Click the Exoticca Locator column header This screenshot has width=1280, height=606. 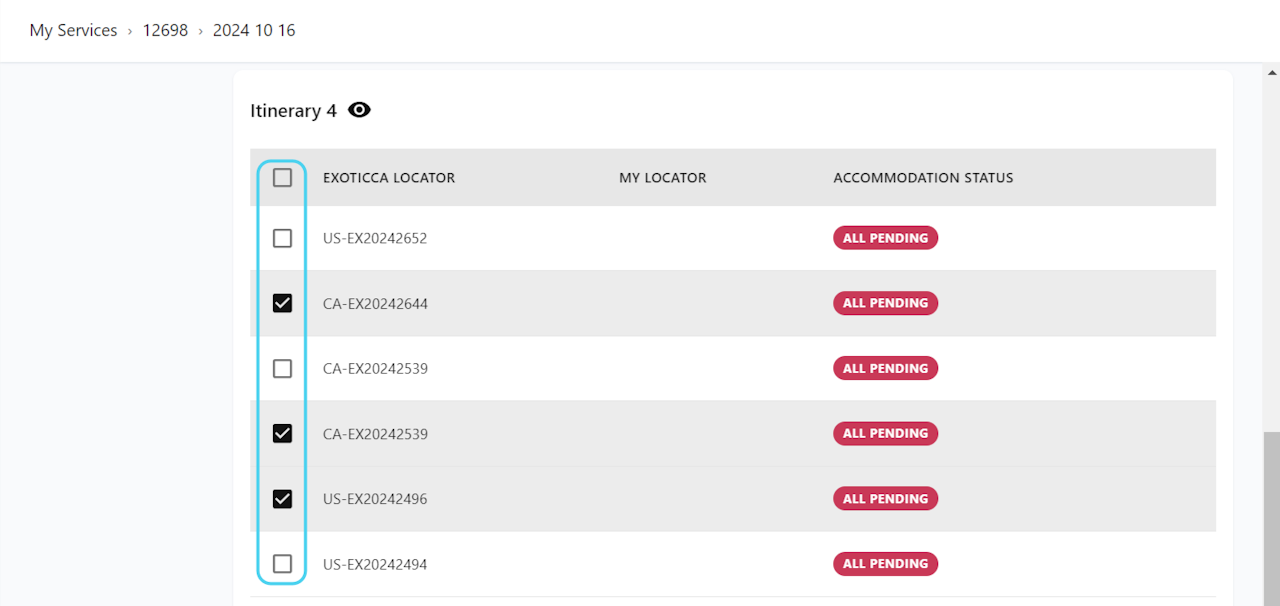(x=389, y=178)
